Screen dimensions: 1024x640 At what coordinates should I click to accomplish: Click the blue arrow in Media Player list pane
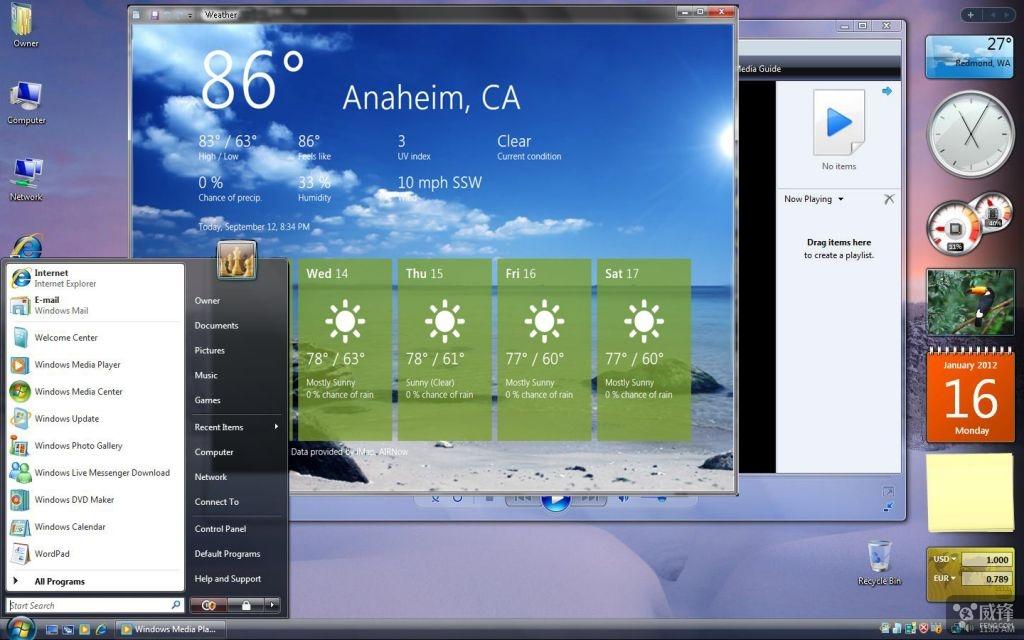pyautogui.click(x=886, y=91)
